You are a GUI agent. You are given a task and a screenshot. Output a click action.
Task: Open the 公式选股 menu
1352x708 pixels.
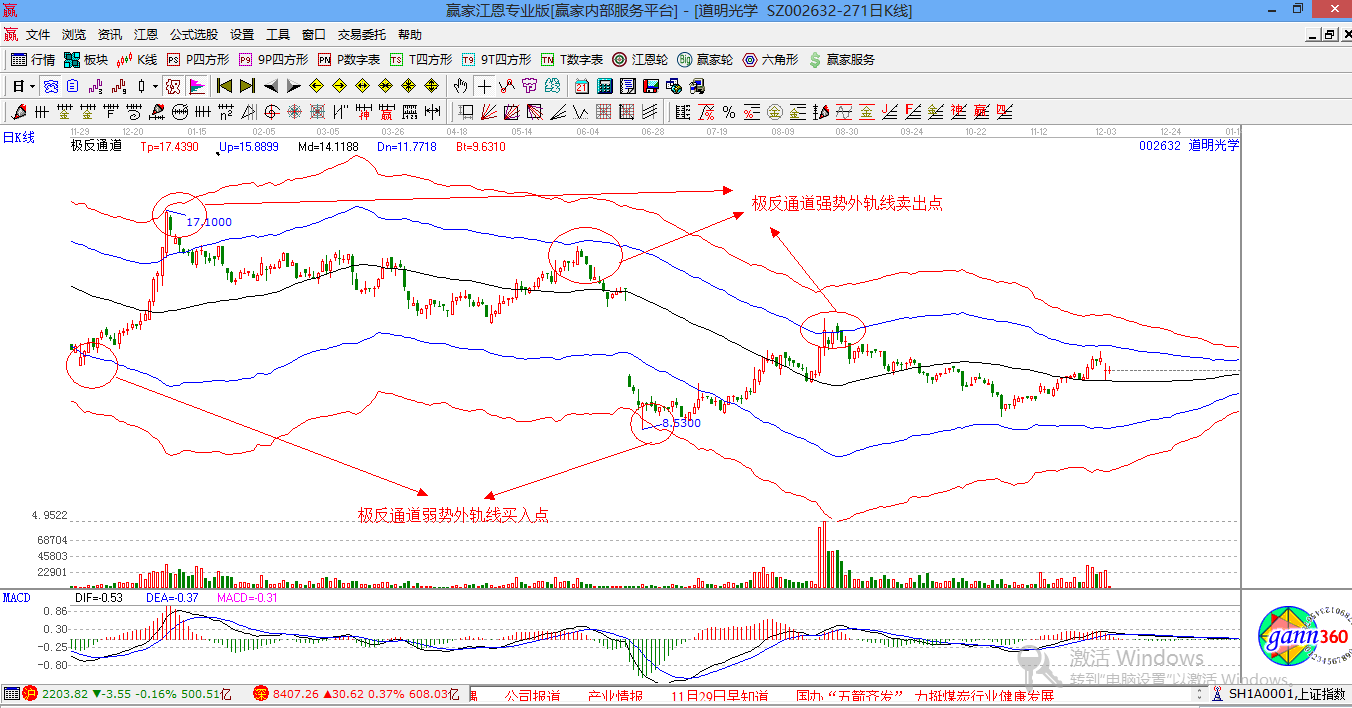click(x=194, y=35)
